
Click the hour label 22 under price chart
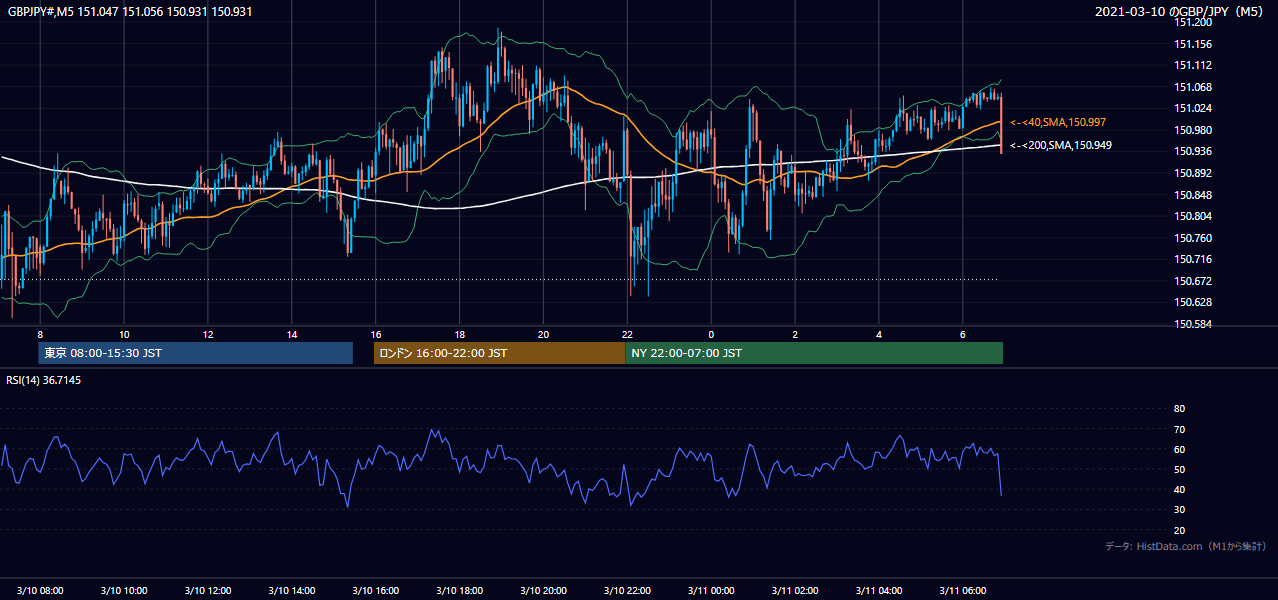[627, 334]
